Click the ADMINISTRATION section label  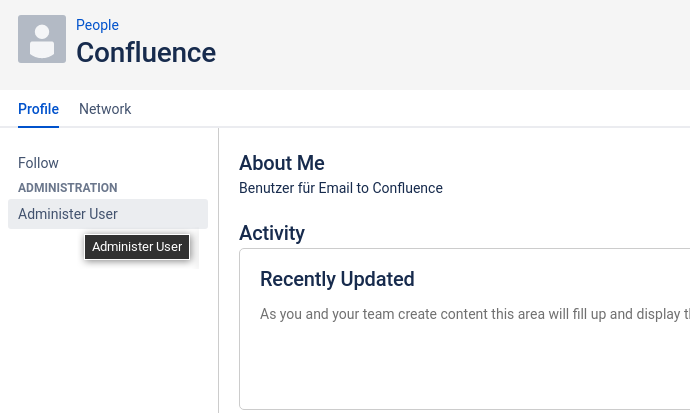68,188
